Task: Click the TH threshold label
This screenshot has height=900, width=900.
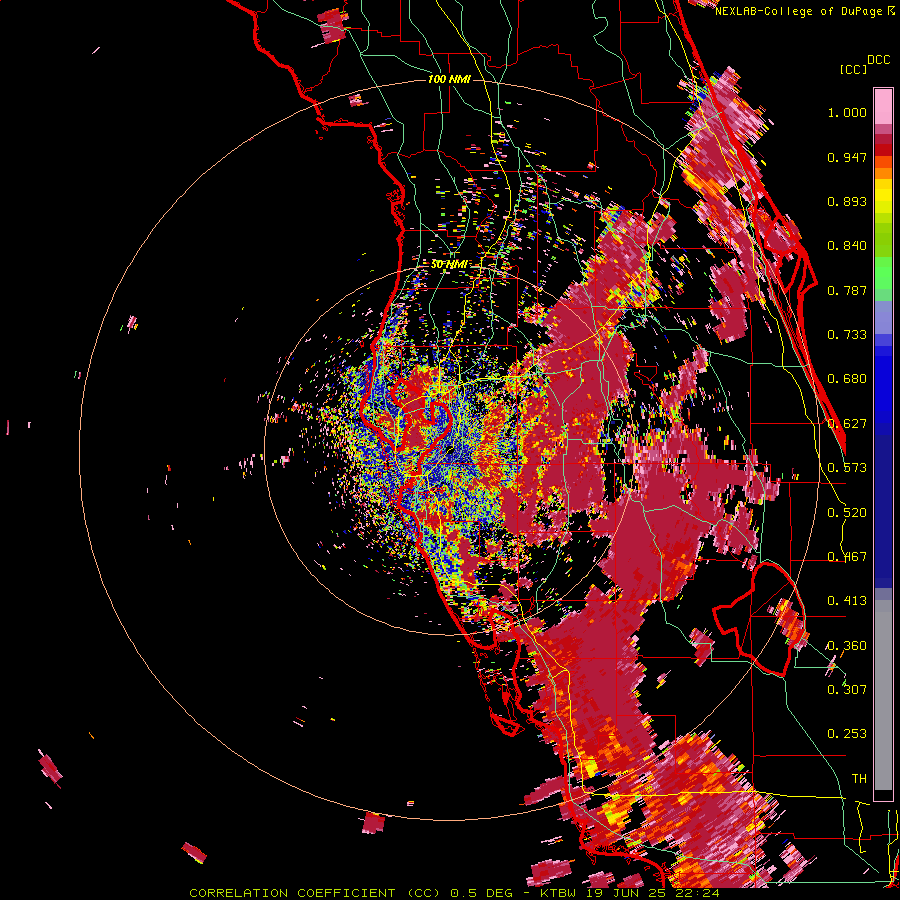Action: [x=859, y=779]
